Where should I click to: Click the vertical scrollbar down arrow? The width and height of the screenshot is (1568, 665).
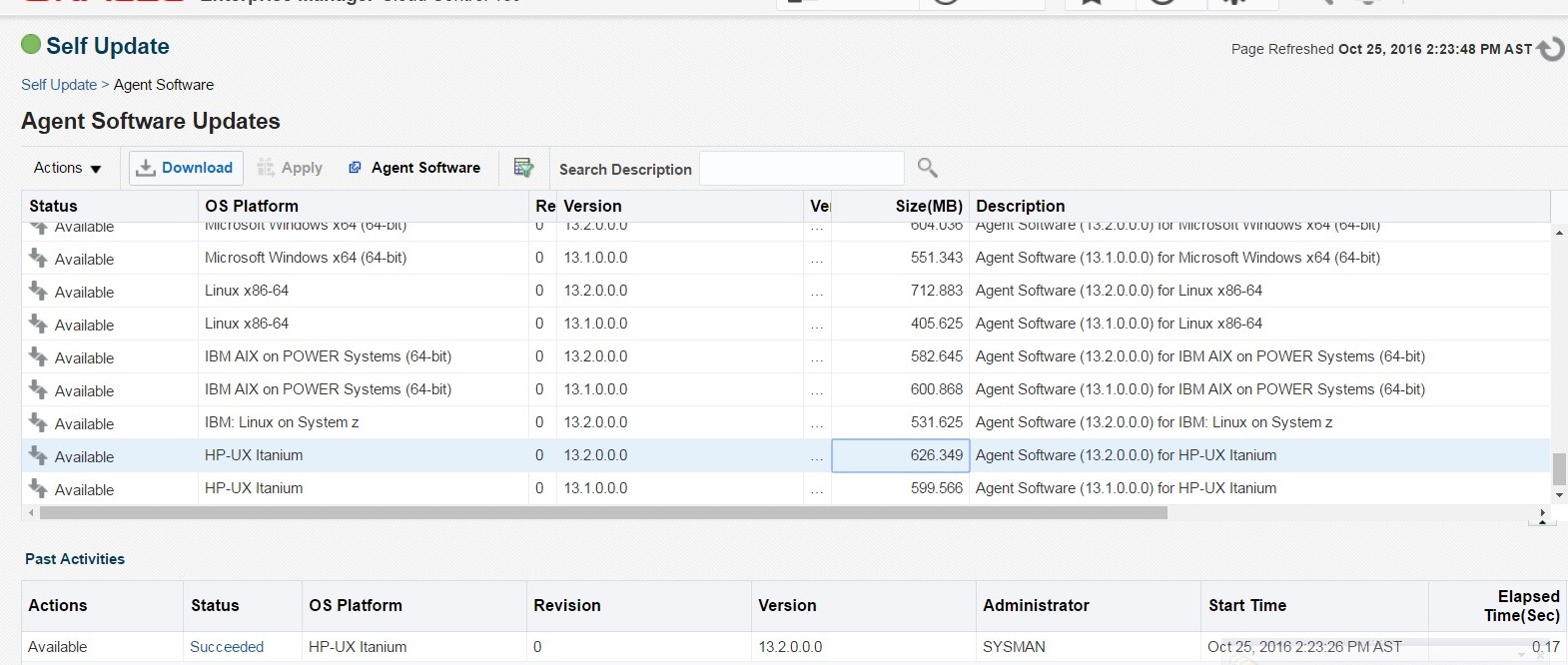(x=1559, y=495)
